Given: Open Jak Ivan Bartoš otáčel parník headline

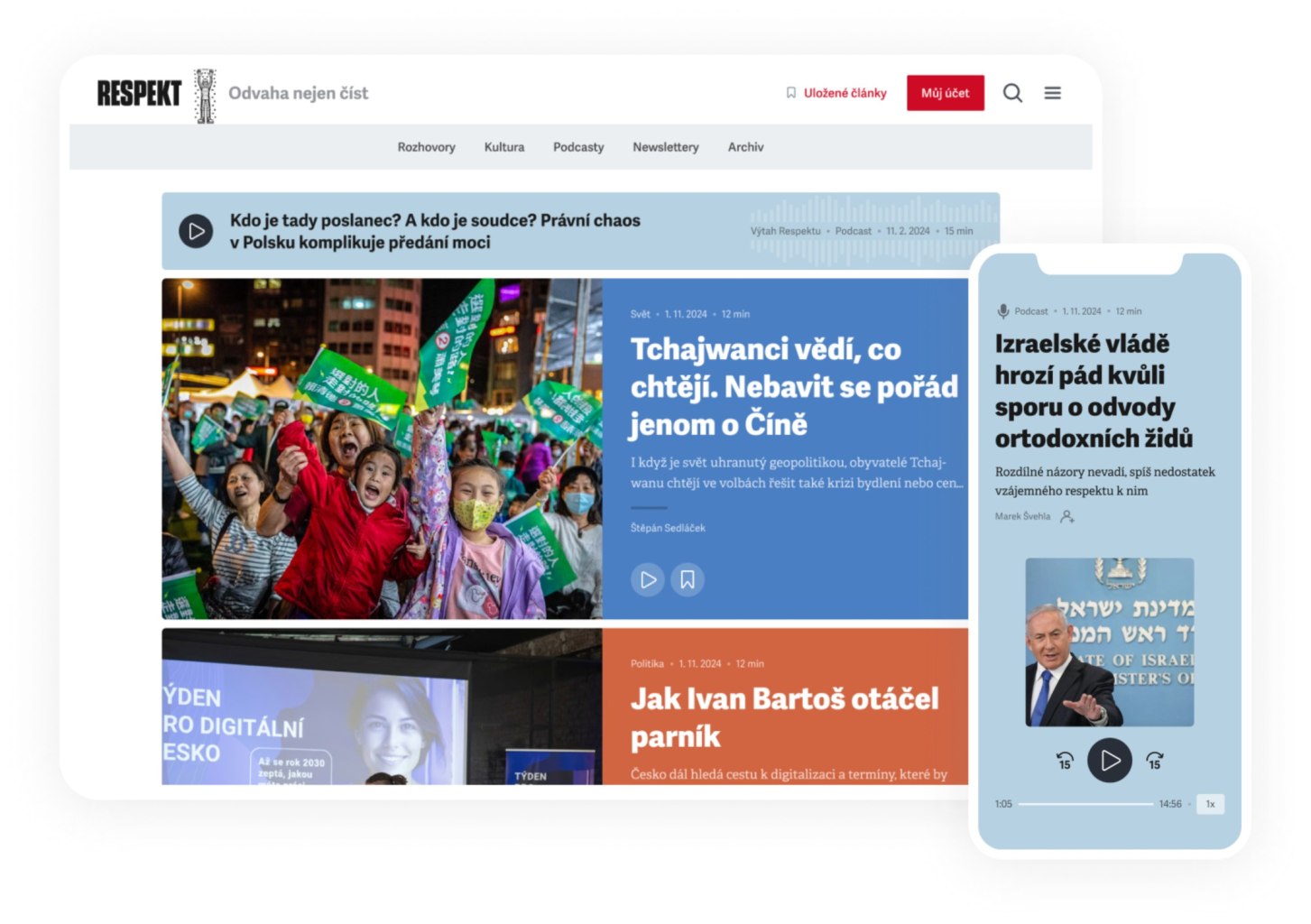Looking at the screenshot, I should [784, 716].
